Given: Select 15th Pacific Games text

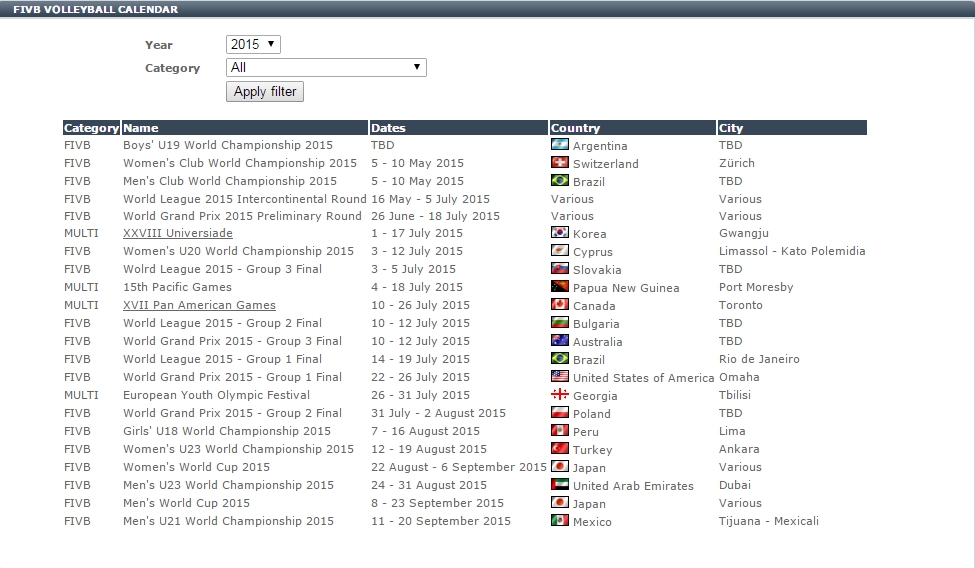Looking at the screenshot, I should coord(177,287).
